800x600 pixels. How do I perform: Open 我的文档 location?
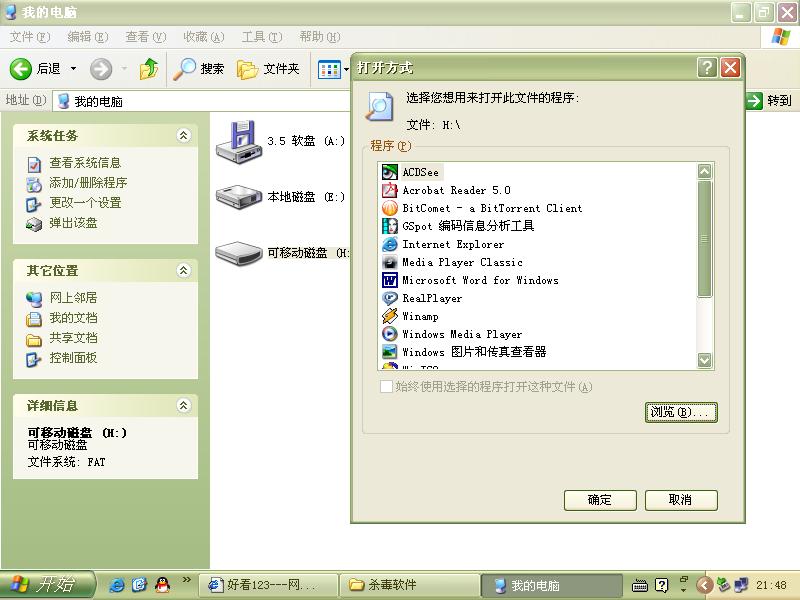[62, 318]
